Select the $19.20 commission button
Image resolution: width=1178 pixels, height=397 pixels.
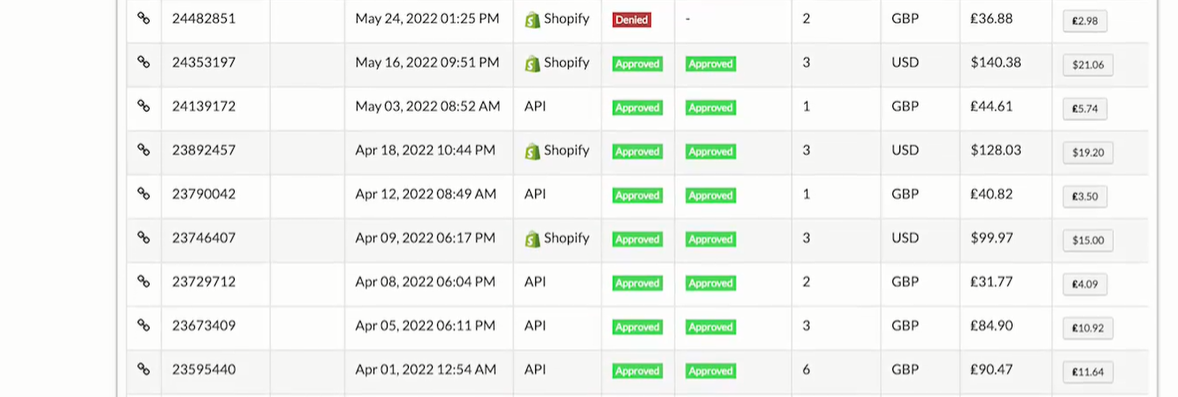point(1088,153)
